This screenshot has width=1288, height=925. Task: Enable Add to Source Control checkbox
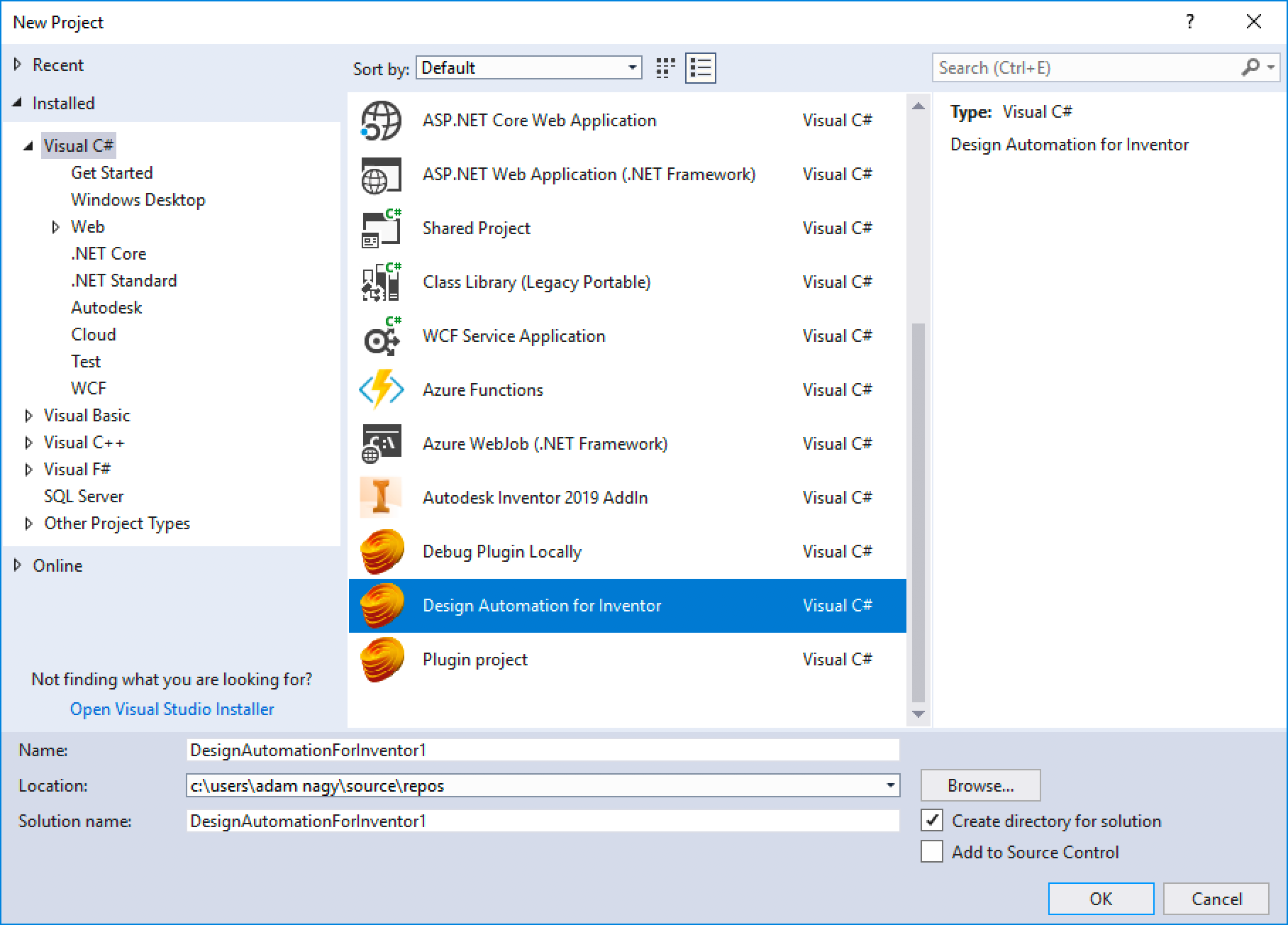click(932, 851)
